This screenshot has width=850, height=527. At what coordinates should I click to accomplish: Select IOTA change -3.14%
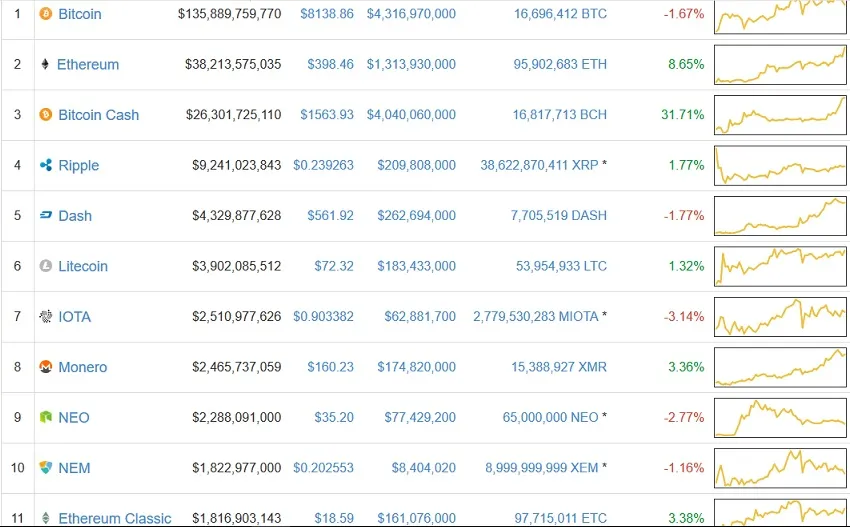(684, 316)
